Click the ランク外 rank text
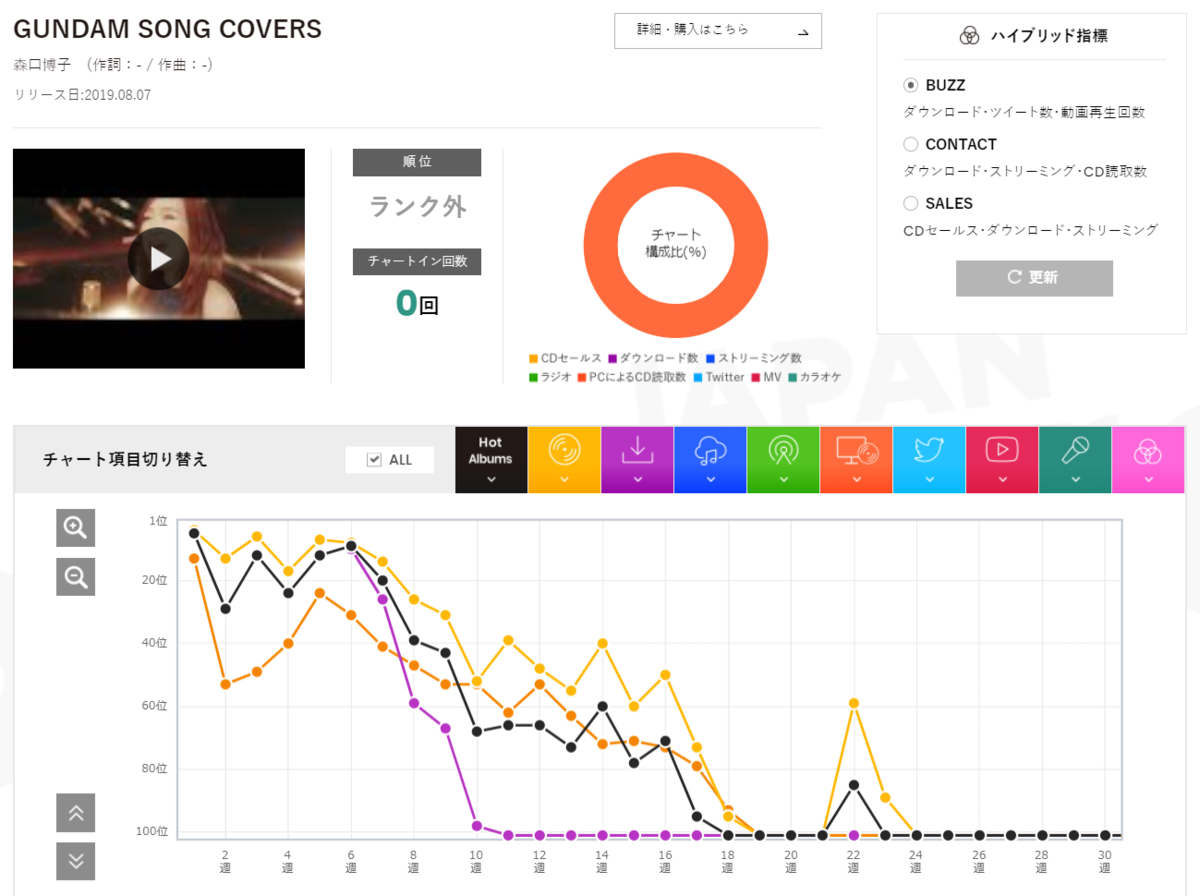Image resolution: width=1200 pixels, height=896 pixels. tap(418, 206)
